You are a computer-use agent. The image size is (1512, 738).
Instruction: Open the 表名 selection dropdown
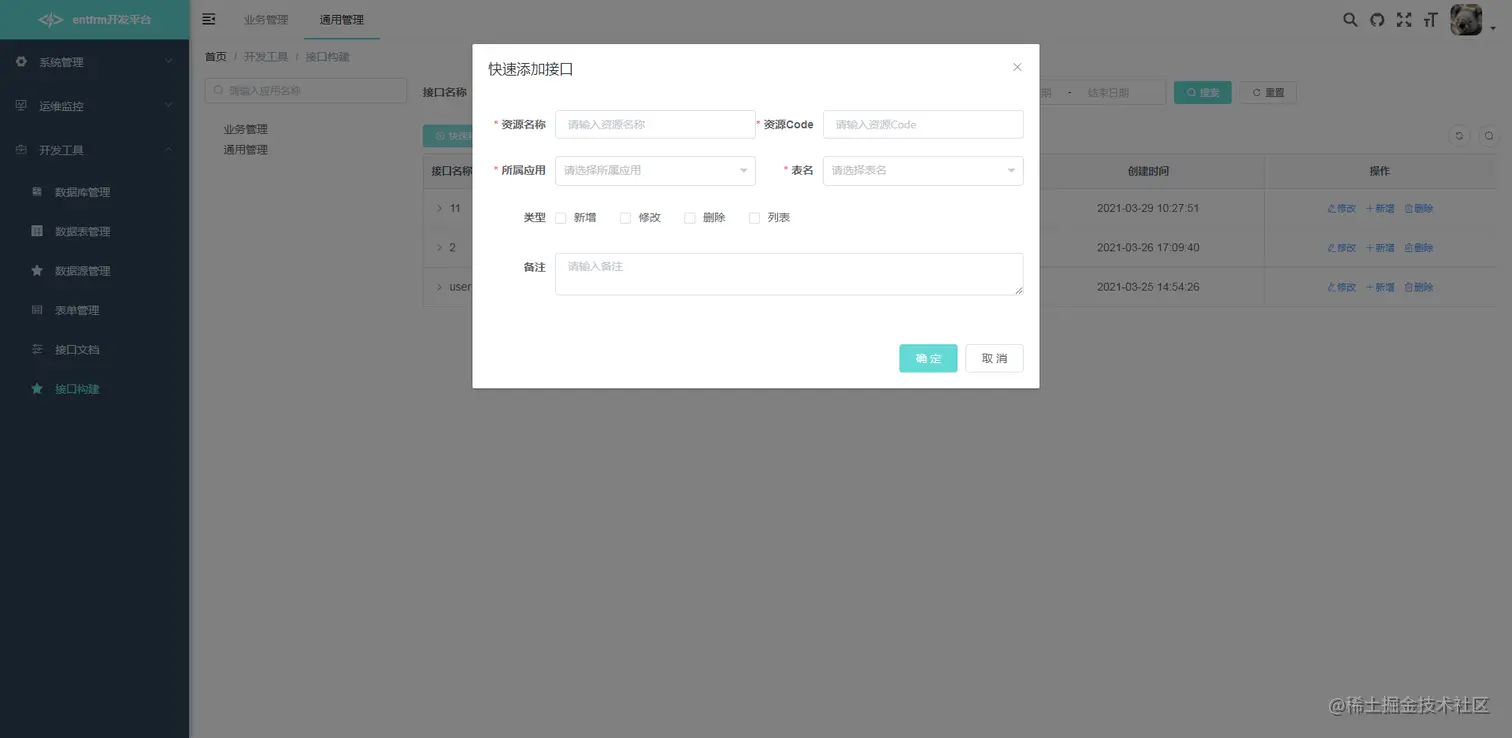(x=922, y=171)
